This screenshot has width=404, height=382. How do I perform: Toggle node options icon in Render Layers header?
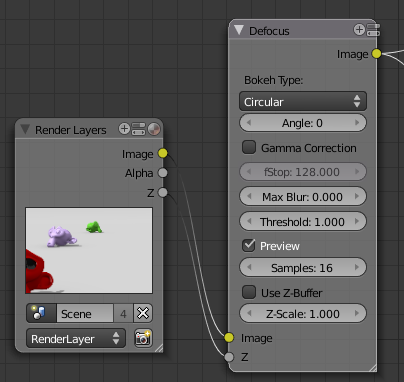coord(138,129)
